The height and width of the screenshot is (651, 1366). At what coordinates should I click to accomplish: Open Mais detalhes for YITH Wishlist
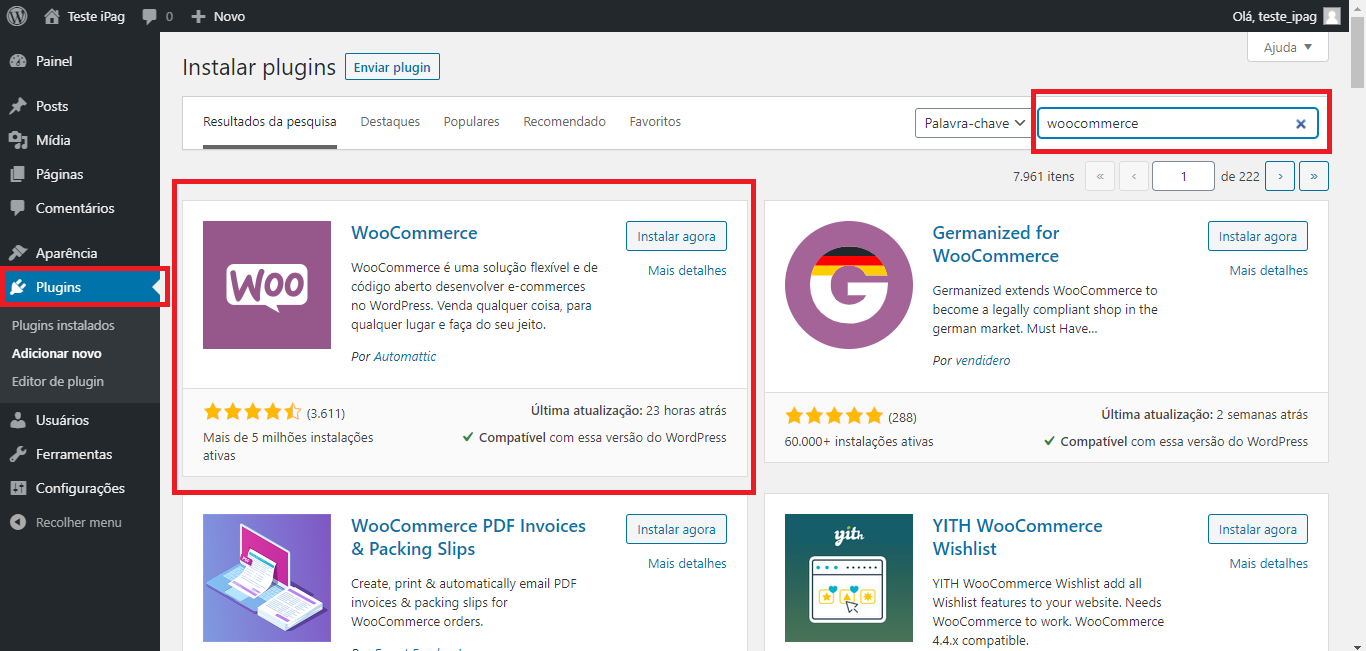tap(1268, 564)
